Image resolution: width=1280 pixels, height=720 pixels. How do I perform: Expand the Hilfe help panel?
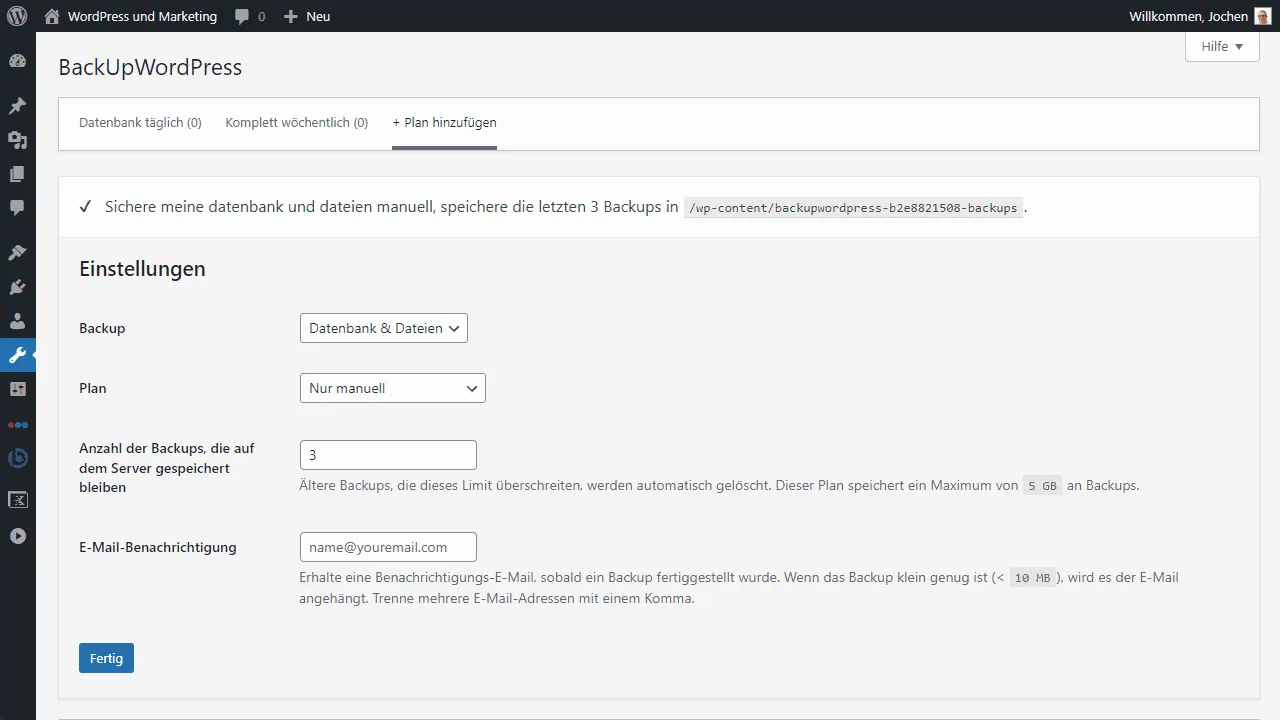click(x=1222, y=46)
